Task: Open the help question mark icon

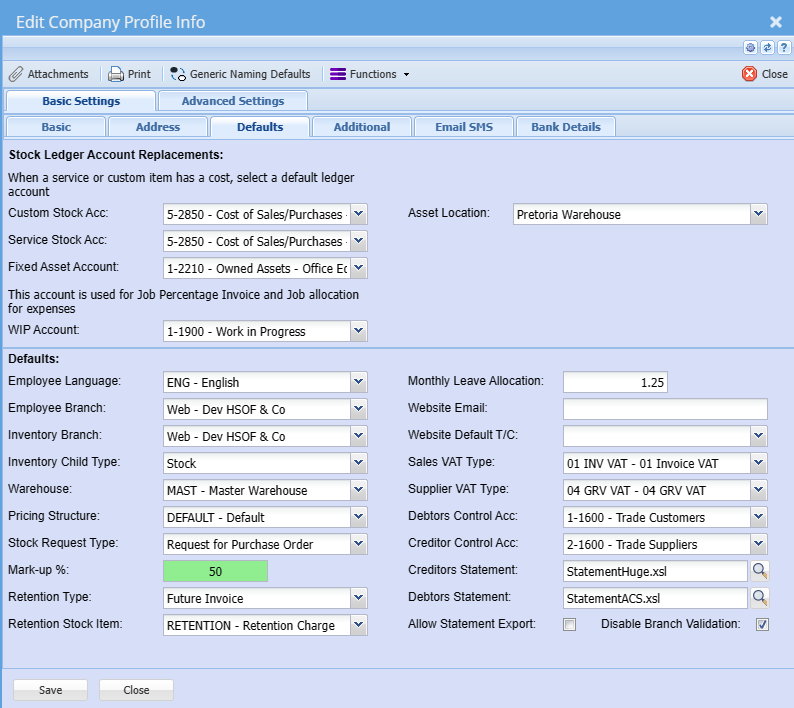Action: coord(782,47)
